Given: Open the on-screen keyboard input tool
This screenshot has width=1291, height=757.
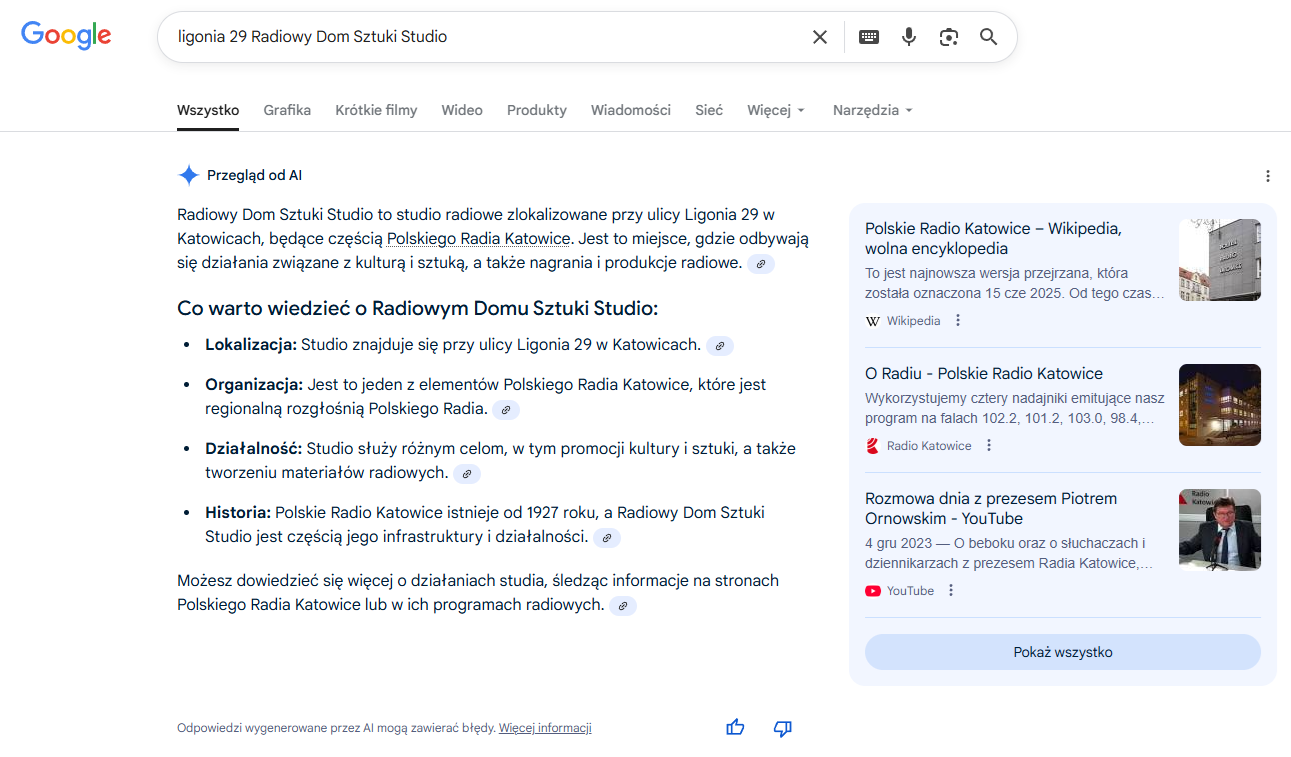Looking at the screenshot, I should point(869,37).
